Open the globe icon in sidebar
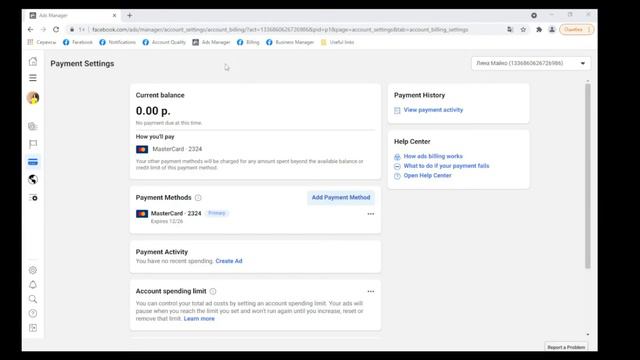 click(x=33, y=180)
